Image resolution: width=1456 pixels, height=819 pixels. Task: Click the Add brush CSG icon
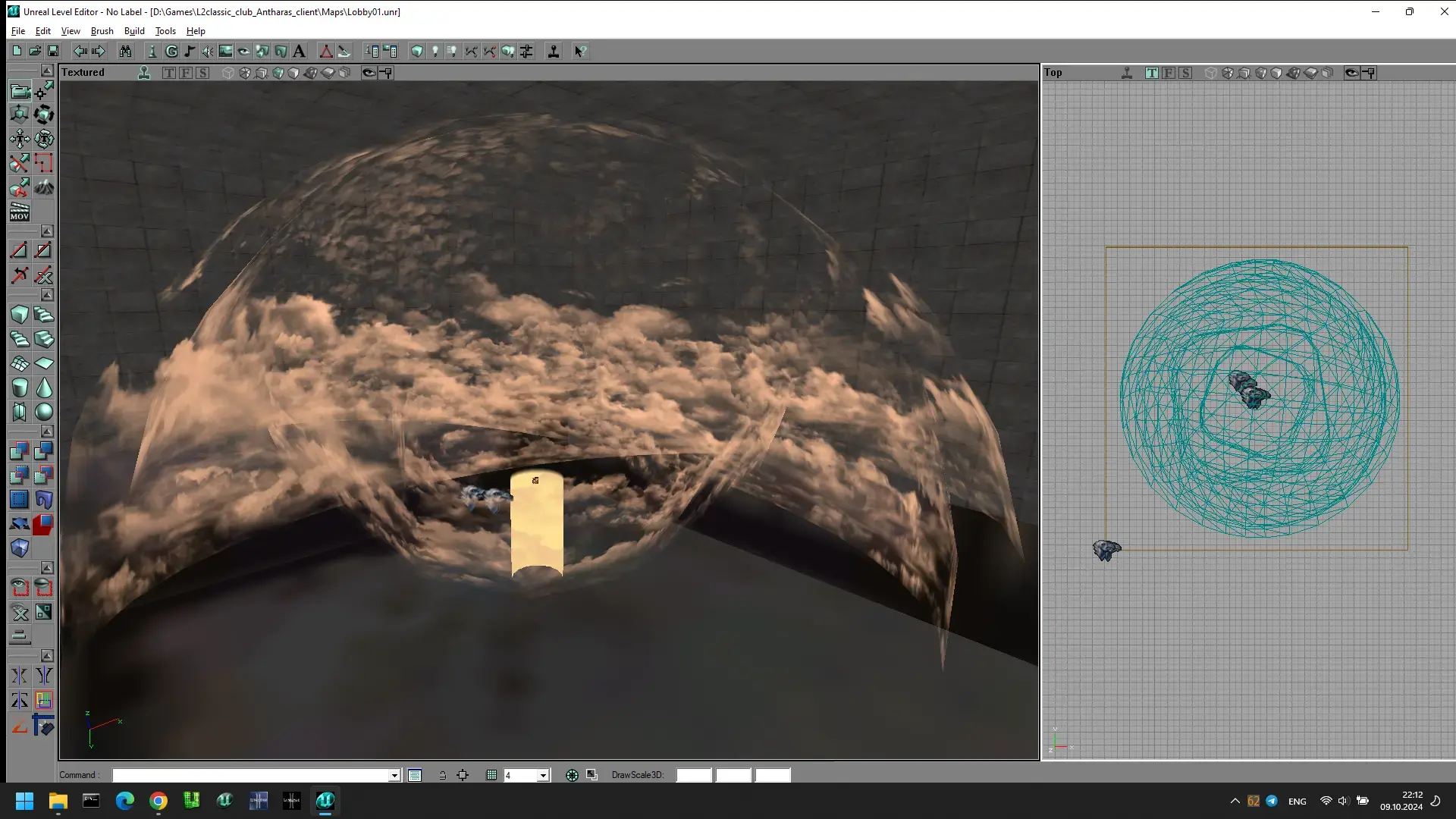coord(20,451)
